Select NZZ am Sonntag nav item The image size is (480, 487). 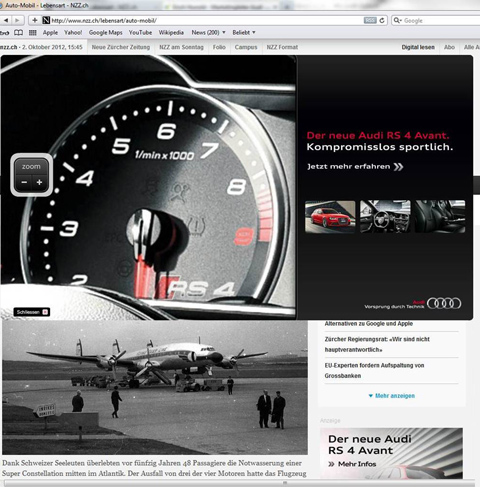pos(181,47)
